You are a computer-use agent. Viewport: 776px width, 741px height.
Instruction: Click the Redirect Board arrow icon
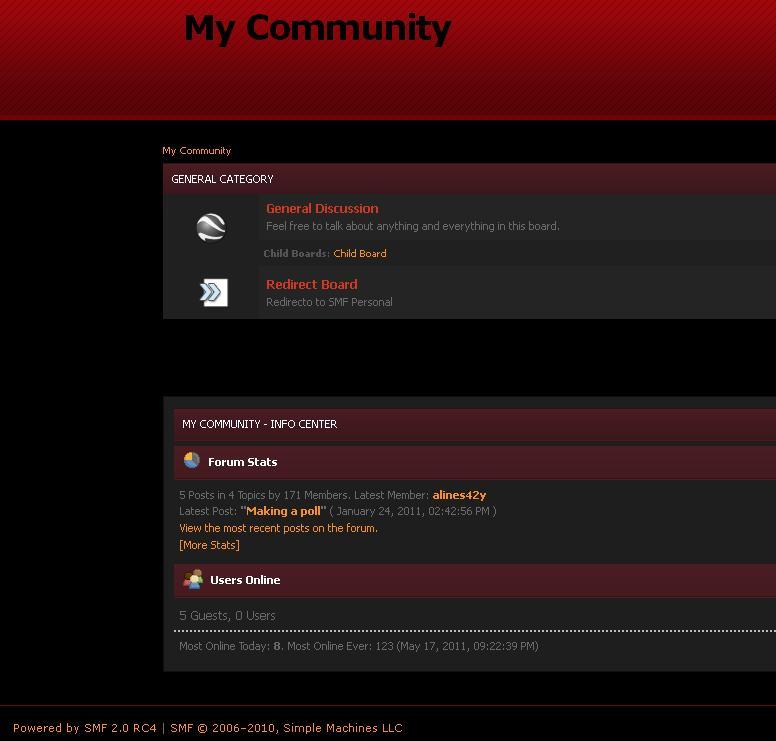[214, 293]
